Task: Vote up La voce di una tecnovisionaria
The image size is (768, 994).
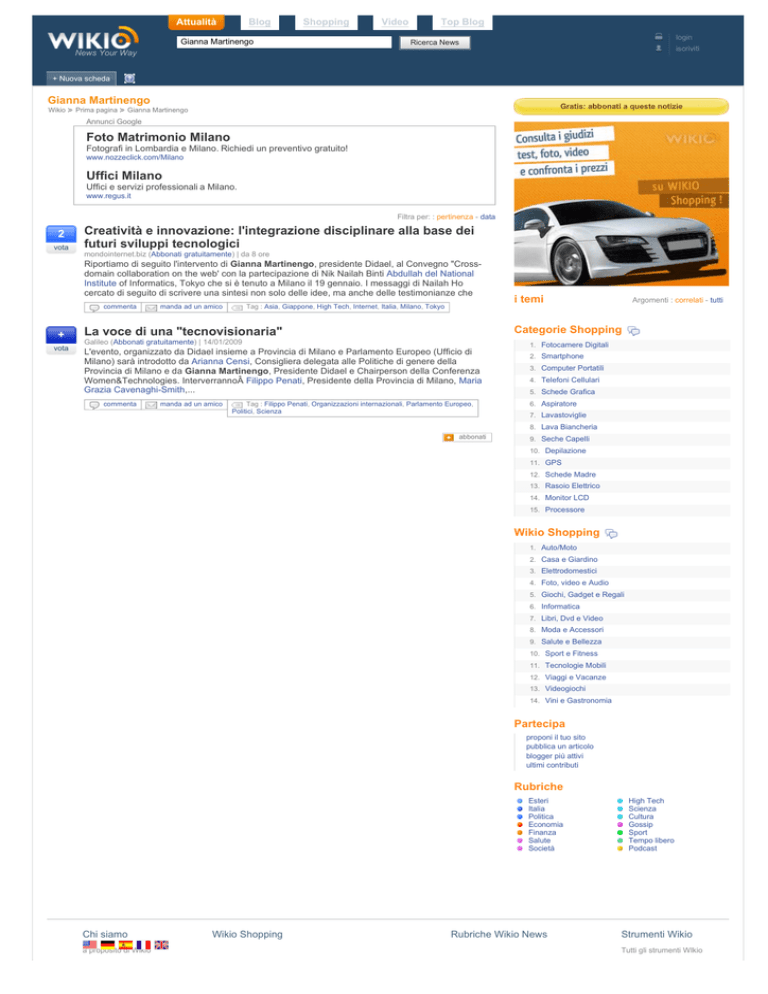Action: tap(61, 335)
